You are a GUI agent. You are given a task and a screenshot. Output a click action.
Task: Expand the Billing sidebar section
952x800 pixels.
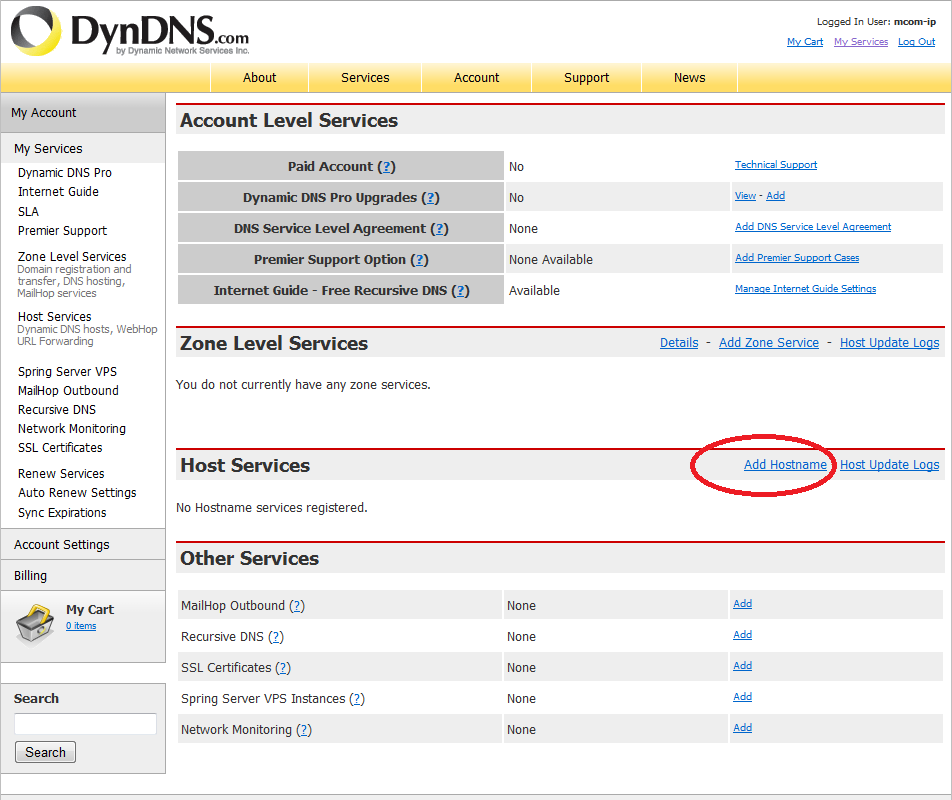31,576
